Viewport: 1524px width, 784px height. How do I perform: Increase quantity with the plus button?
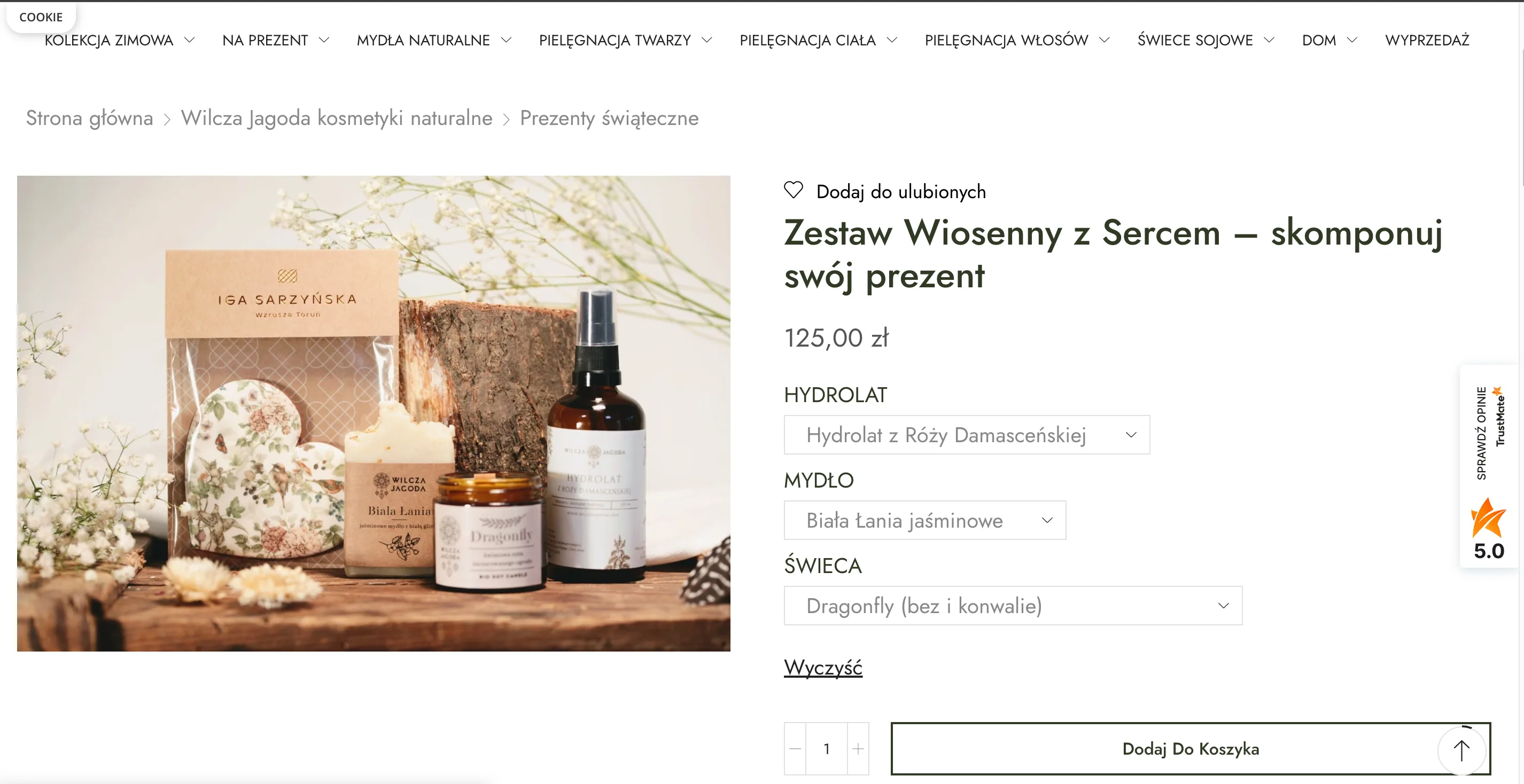[x=858, y=749]
